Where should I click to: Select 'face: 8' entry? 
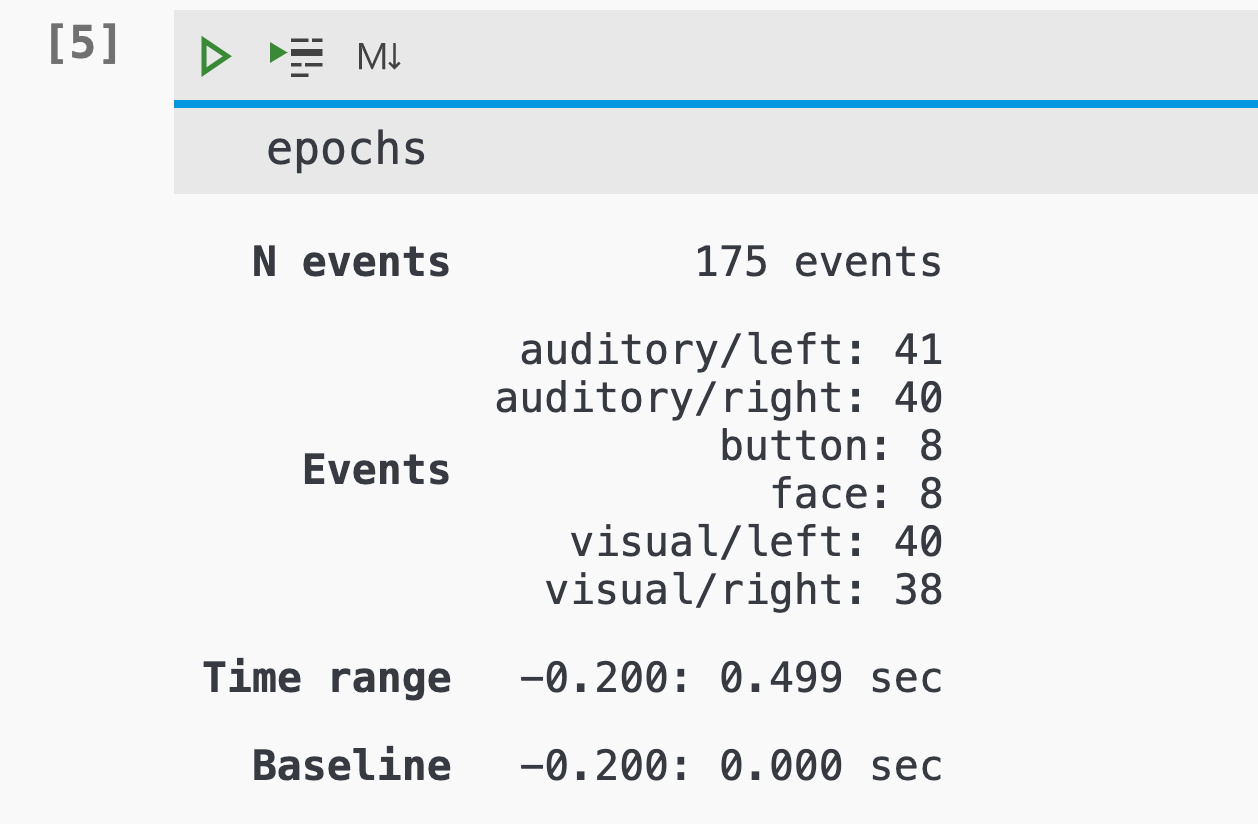coord(856,494)
